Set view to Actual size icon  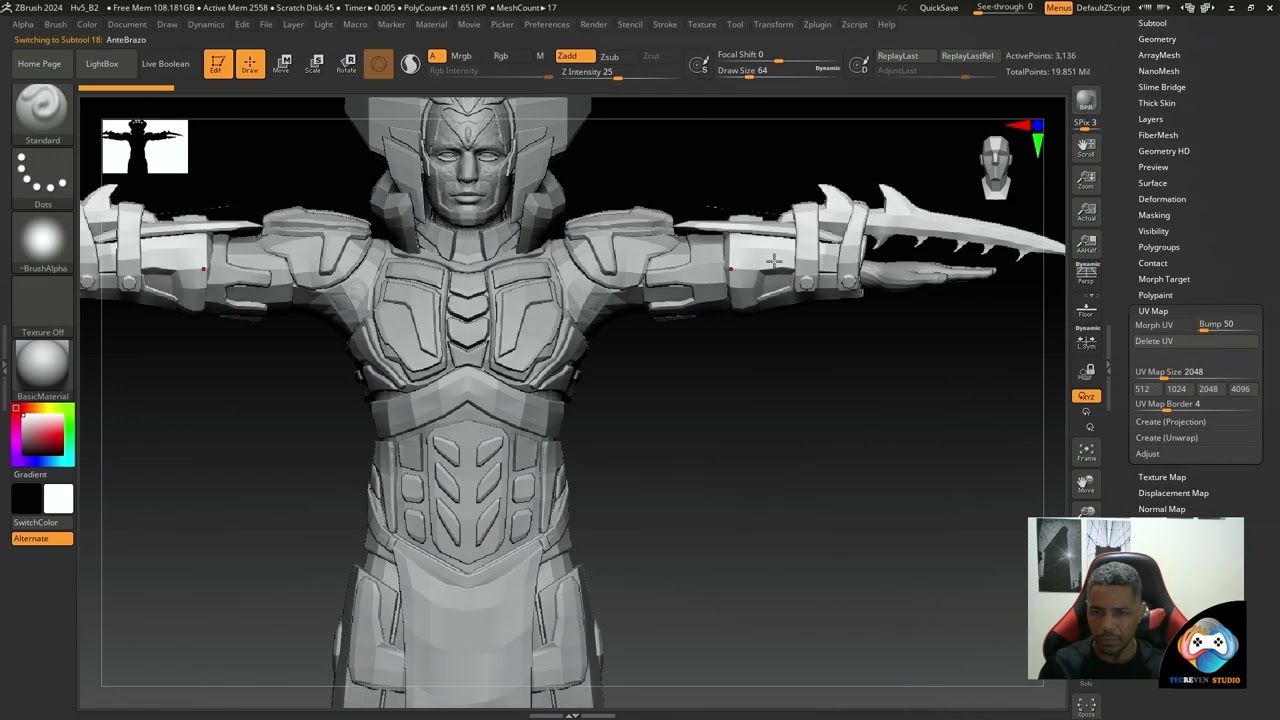pyautogui.click(x=1086, y=212)
